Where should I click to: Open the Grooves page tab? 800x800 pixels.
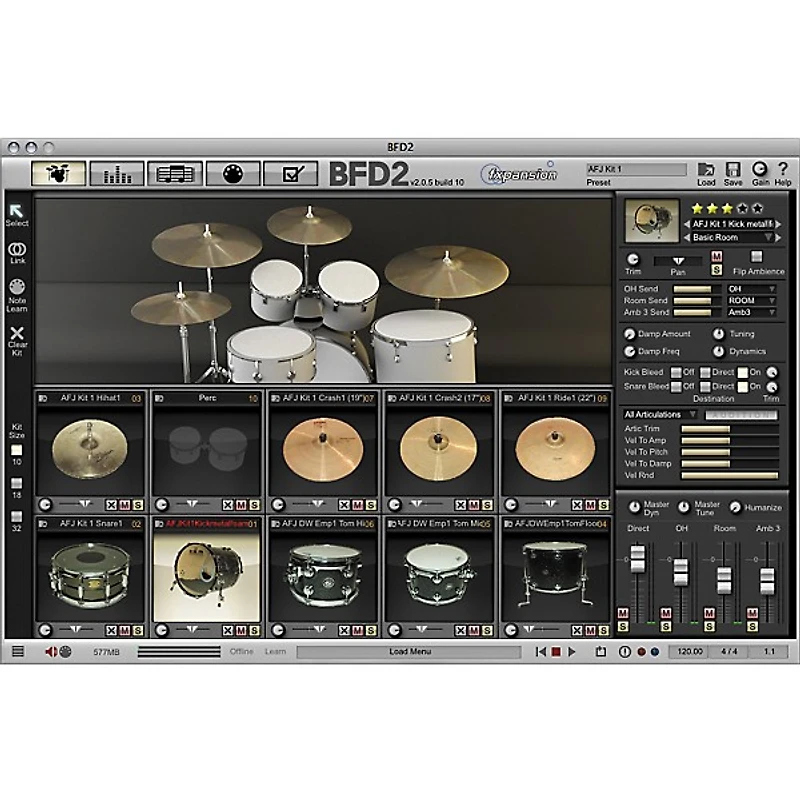pyautogui.click(x=175, y=173)
